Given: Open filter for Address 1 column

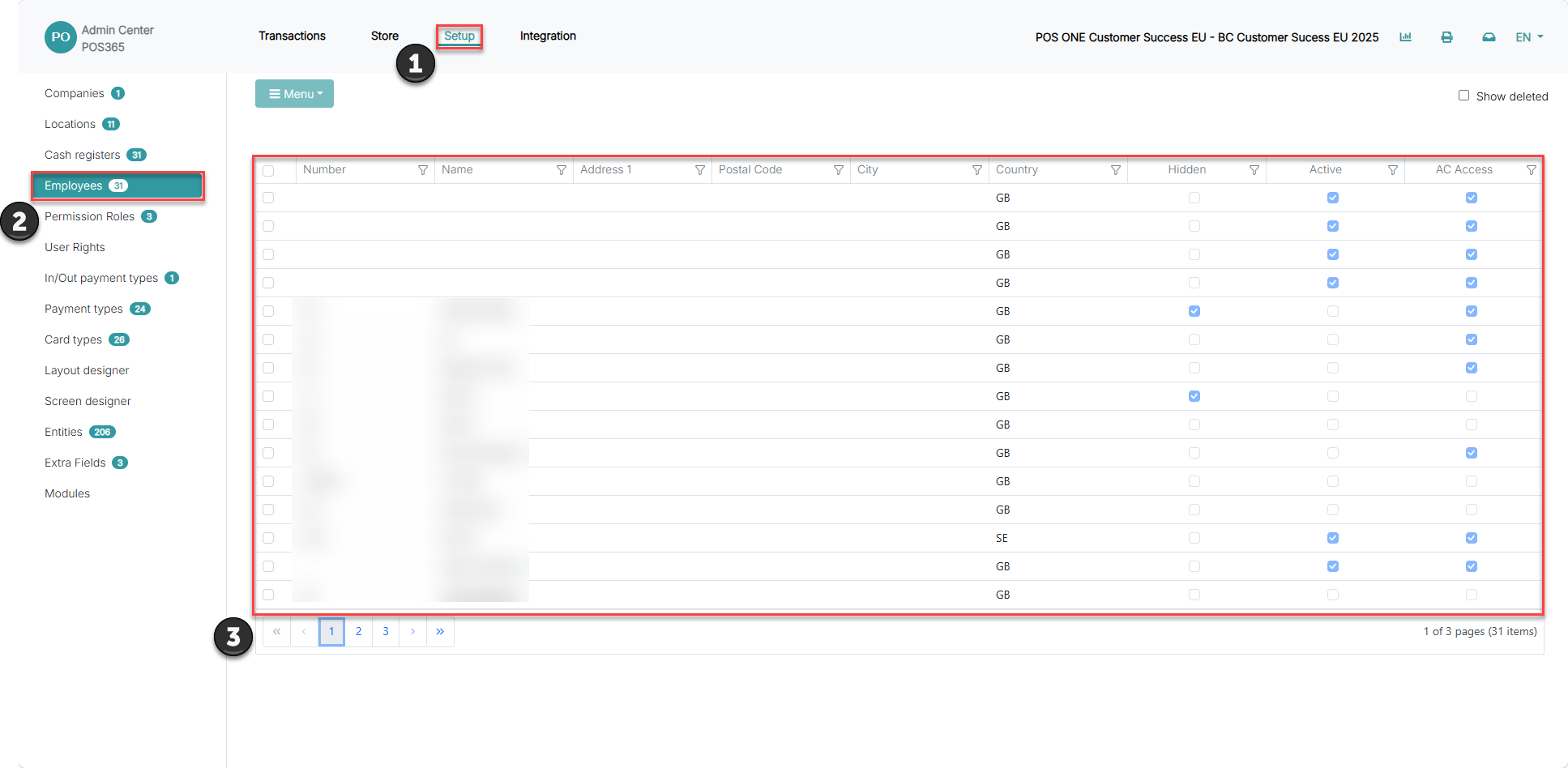Looking at the screenshot, I should coord(699,170).
